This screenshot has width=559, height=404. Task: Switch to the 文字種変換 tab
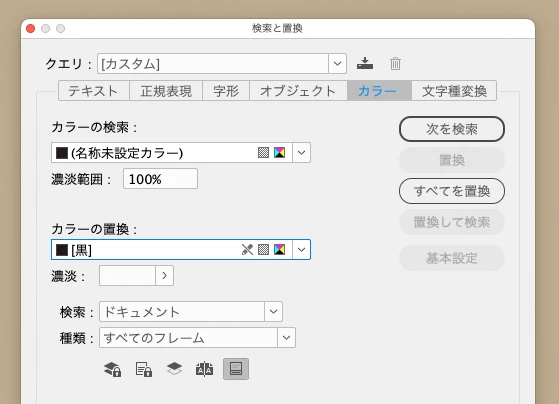coord(454,91)
